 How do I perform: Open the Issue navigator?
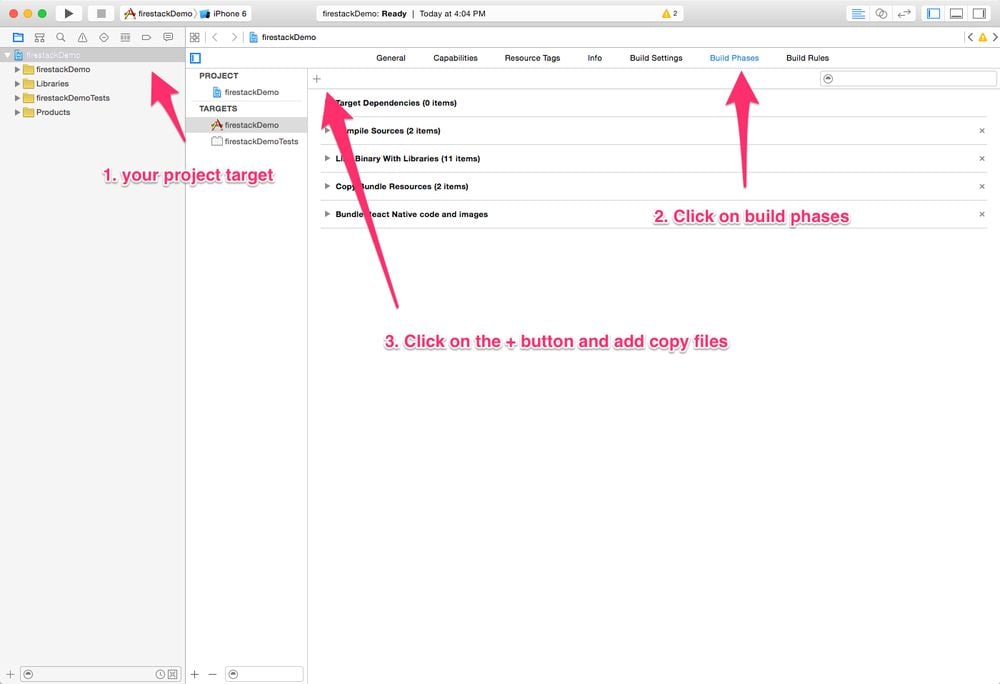coord(82,38)
